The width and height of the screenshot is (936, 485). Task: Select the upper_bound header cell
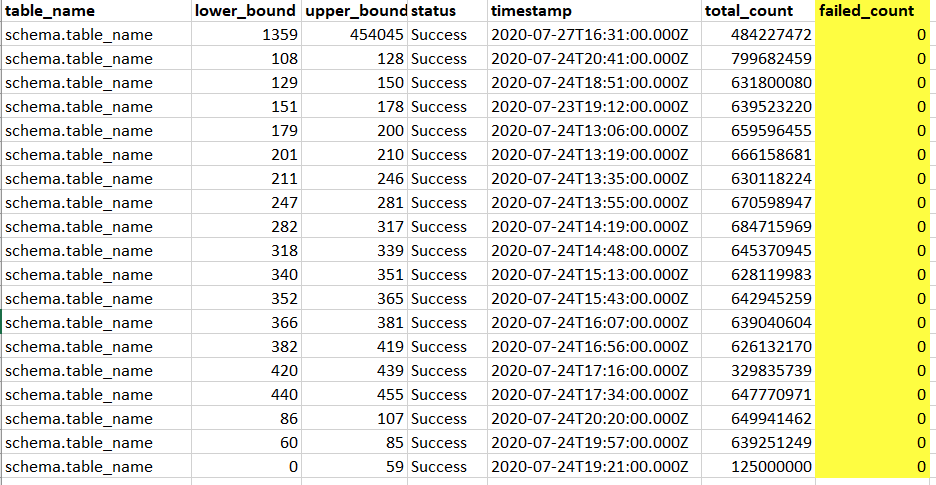tap(353, 11)
